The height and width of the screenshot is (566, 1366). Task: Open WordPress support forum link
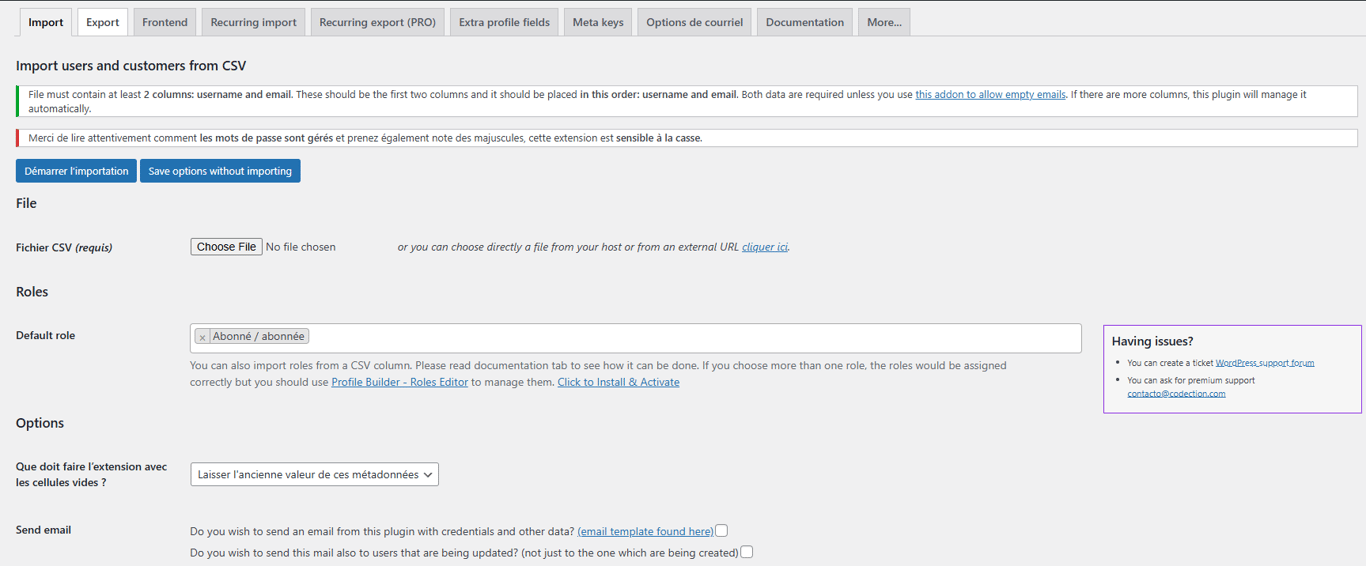[1264, 363]
